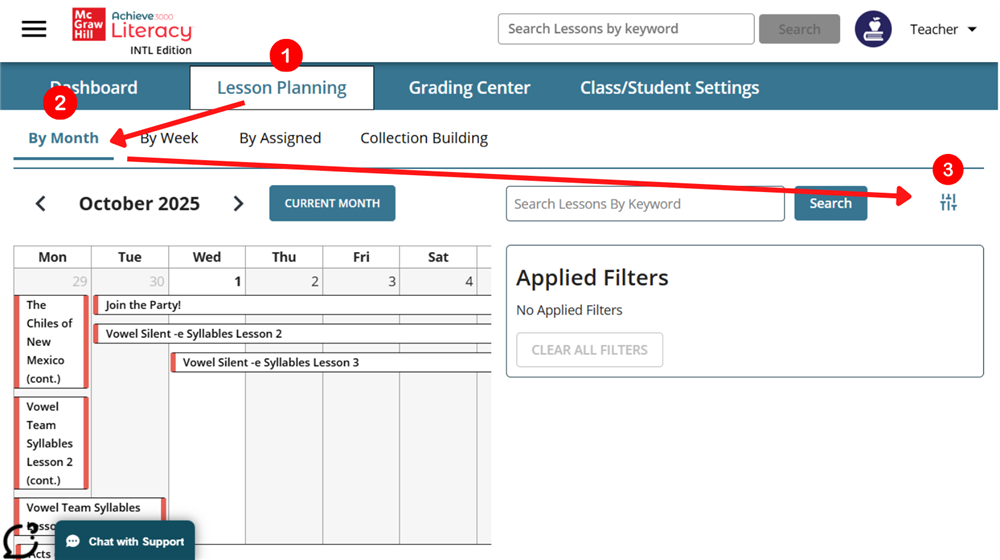Switch to Collection Building view
Image resolution: width=1000 pixels, height=560 pixels.
tap(424, 138)
